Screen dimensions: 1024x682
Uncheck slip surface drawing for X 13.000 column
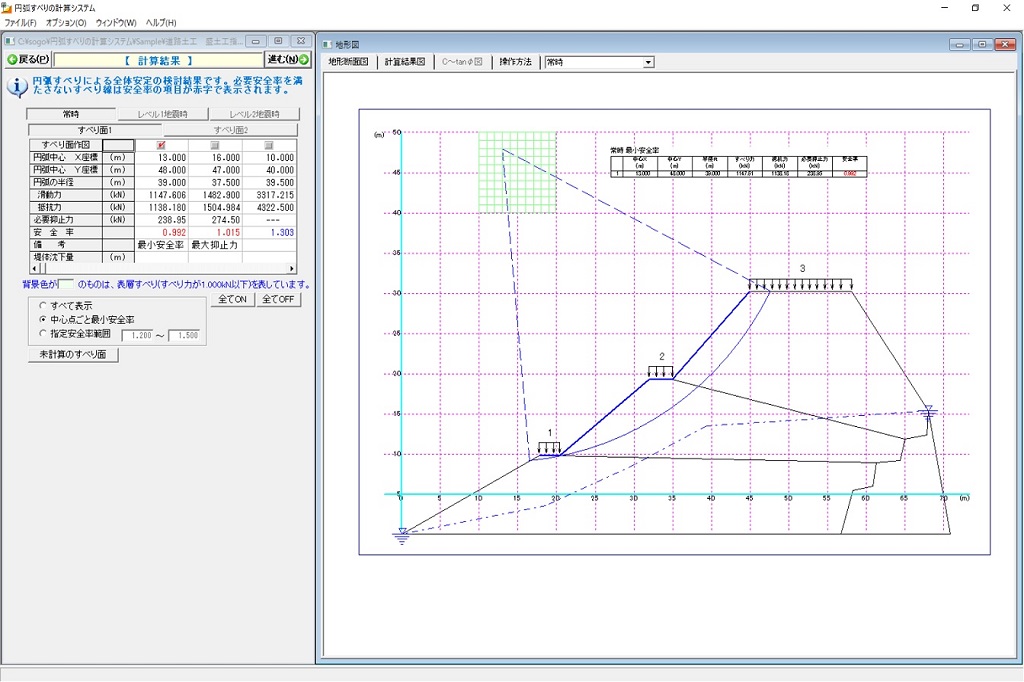161,145
